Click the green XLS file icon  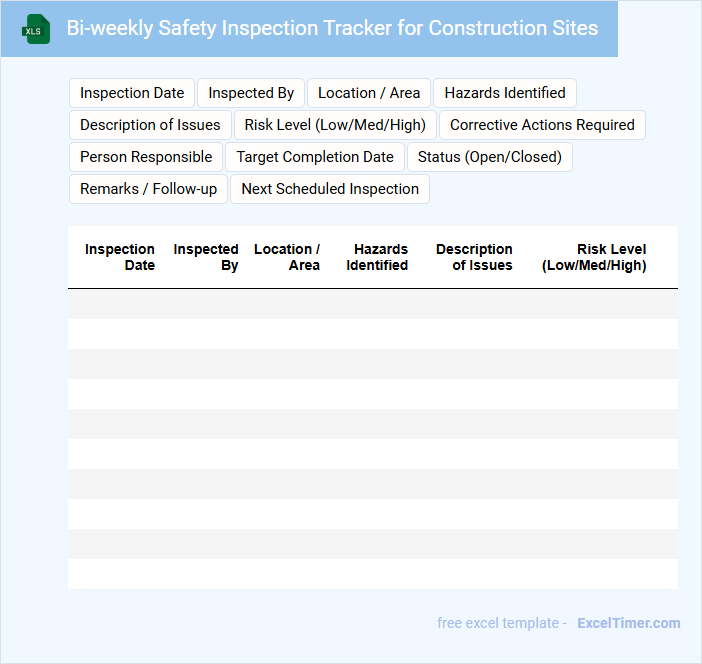(36, 29)
